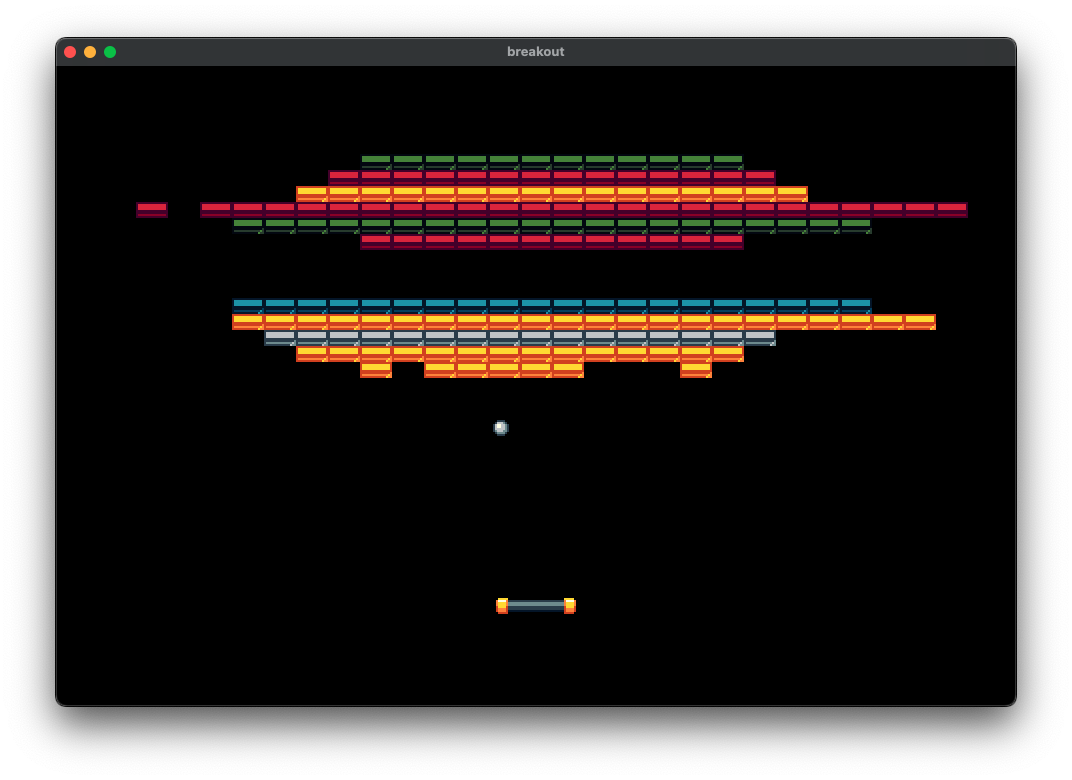
Task: Click the leftmost brick of the gray row
Action: [280, 338]
